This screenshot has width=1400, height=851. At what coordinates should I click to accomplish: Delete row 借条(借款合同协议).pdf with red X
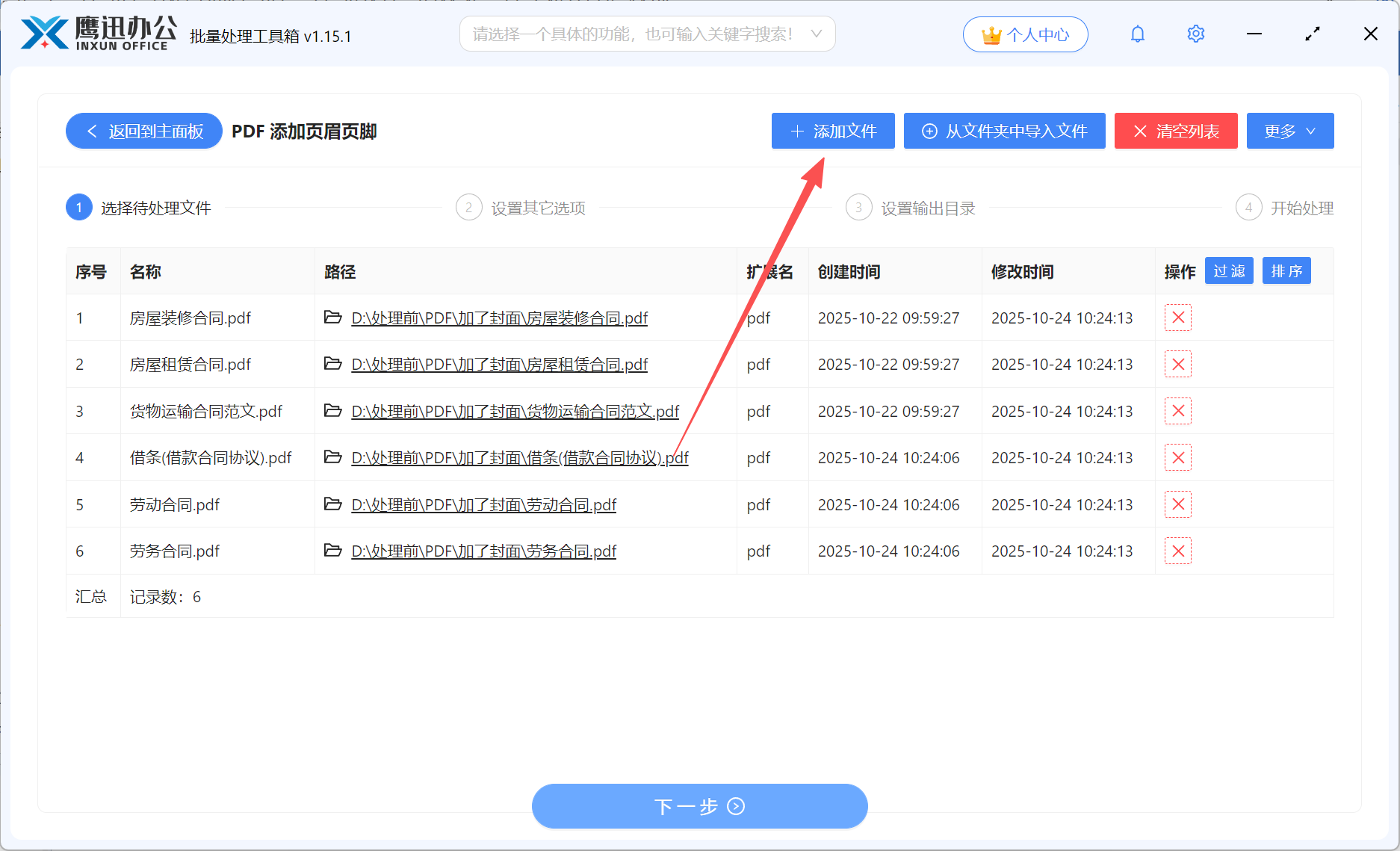tap(1178, 457)
